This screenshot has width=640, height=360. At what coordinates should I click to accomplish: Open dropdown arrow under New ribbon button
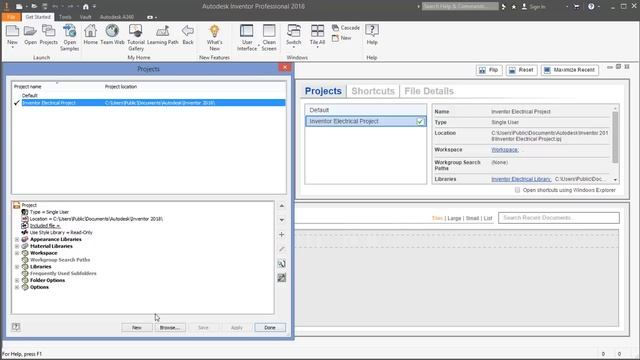12,48
